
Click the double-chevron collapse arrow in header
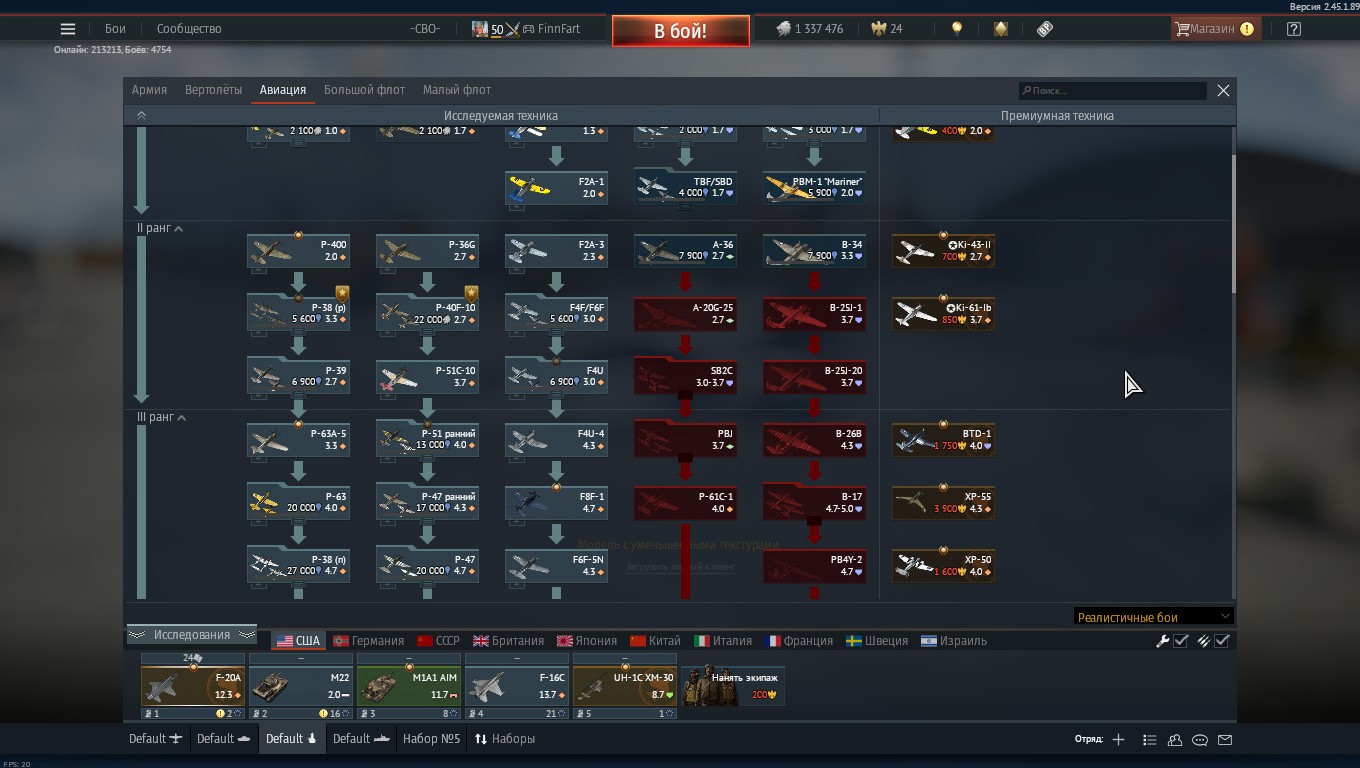coord(141,116)
